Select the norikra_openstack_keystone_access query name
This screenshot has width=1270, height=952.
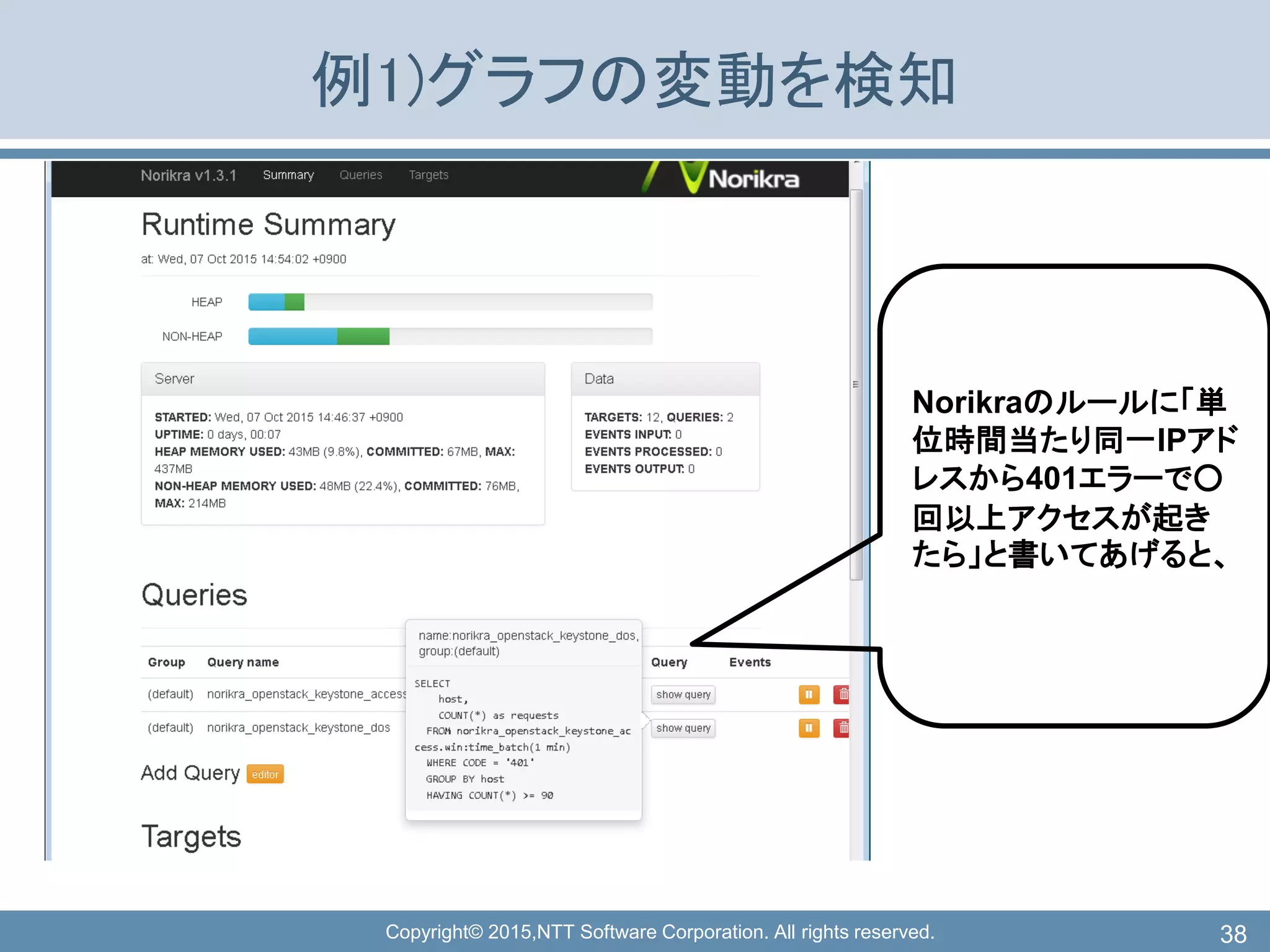306,694
